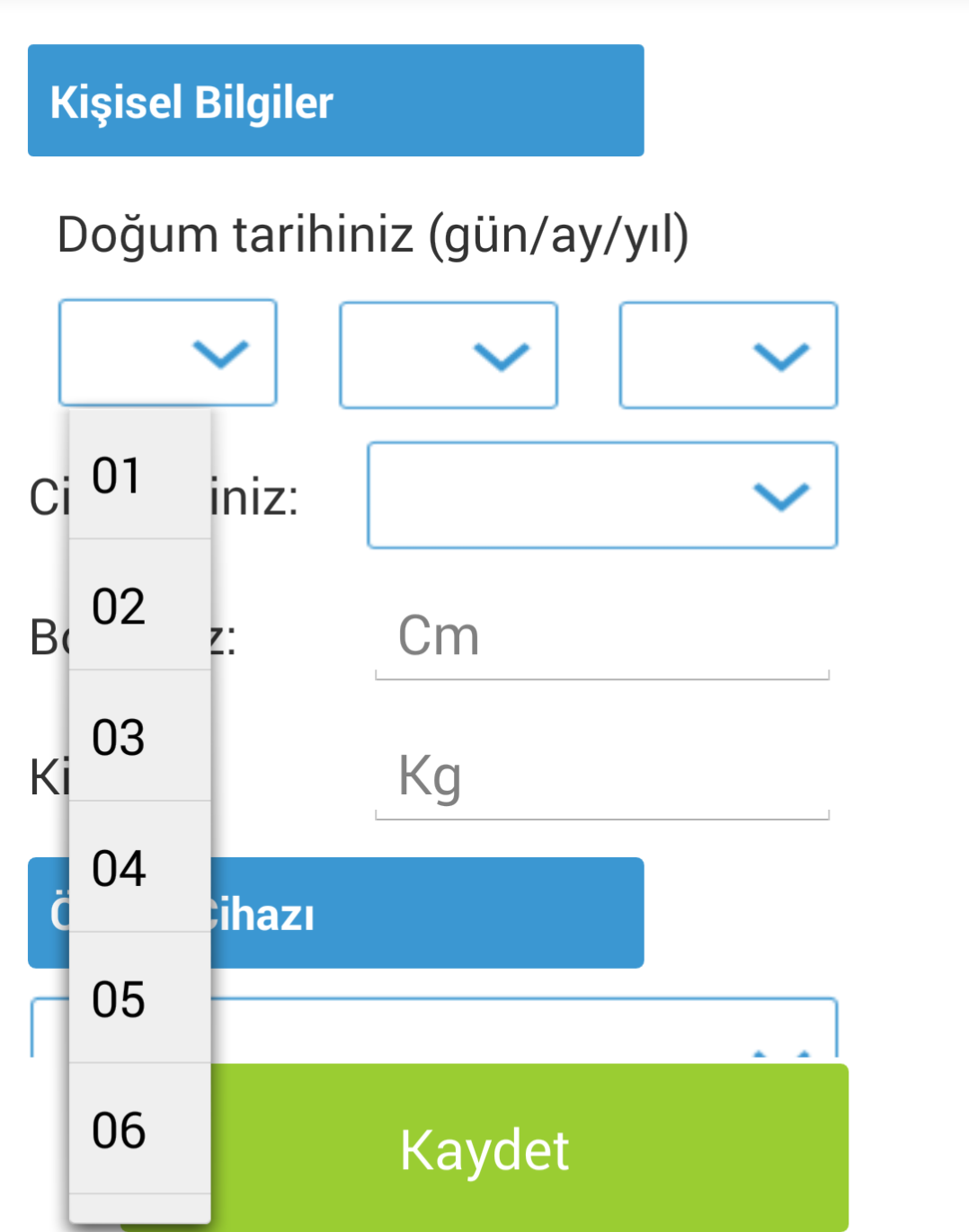Select day 01 from the list
969x1232 pixels.
pyautogui.click(x=139, y=475)
